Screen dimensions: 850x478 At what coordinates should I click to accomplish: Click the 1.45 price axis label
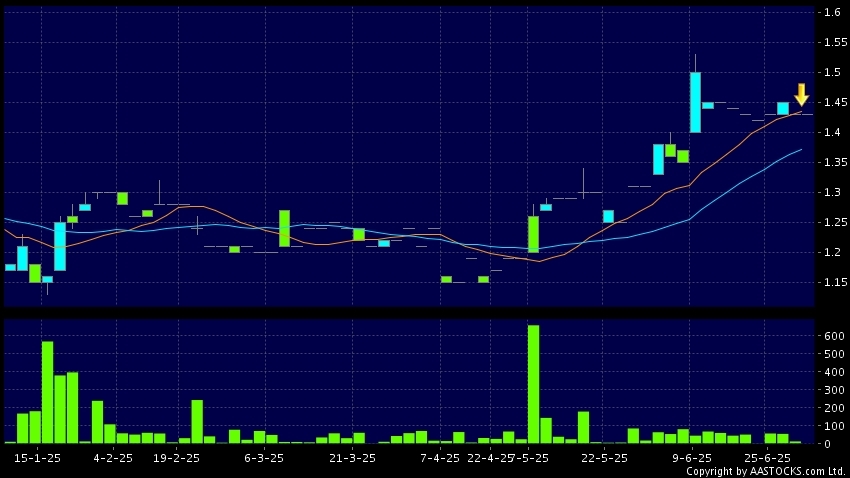(x=835, y=102)
